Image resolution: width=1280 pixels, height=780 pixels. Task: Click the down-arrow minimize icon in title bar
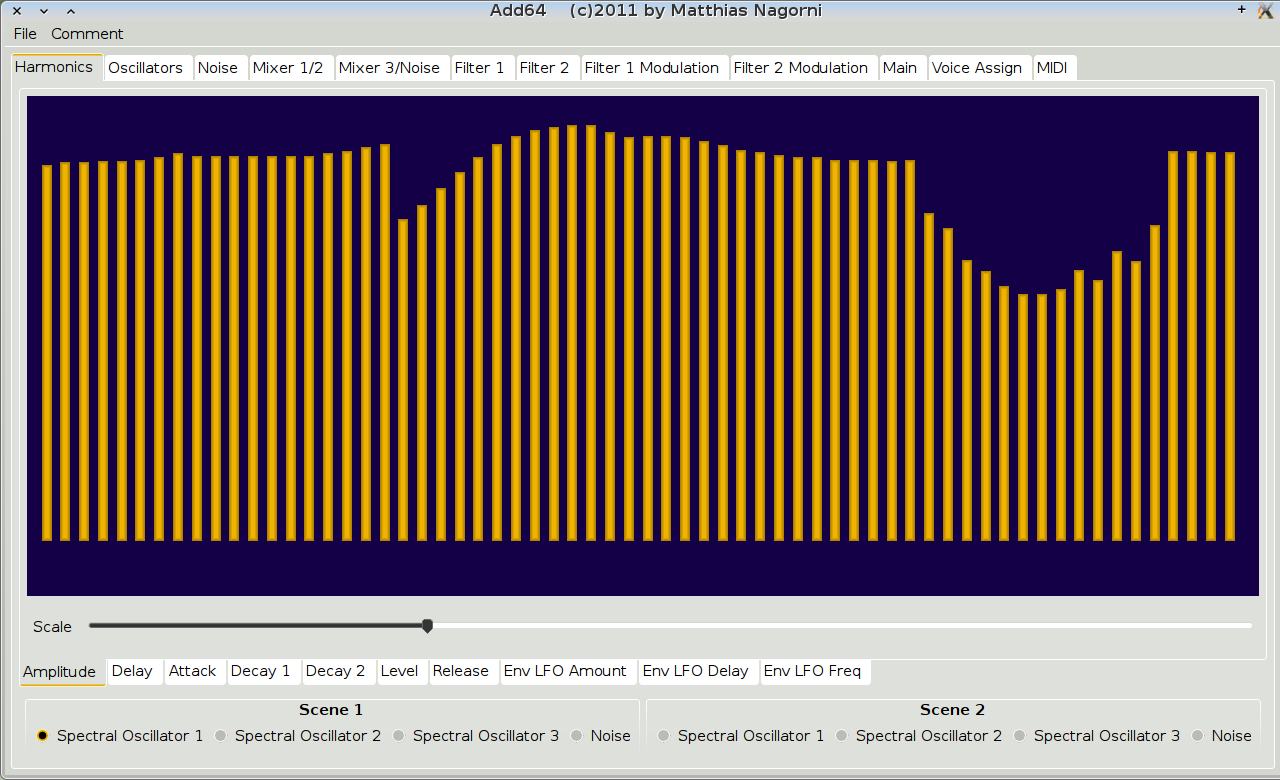tap(43, 11)
